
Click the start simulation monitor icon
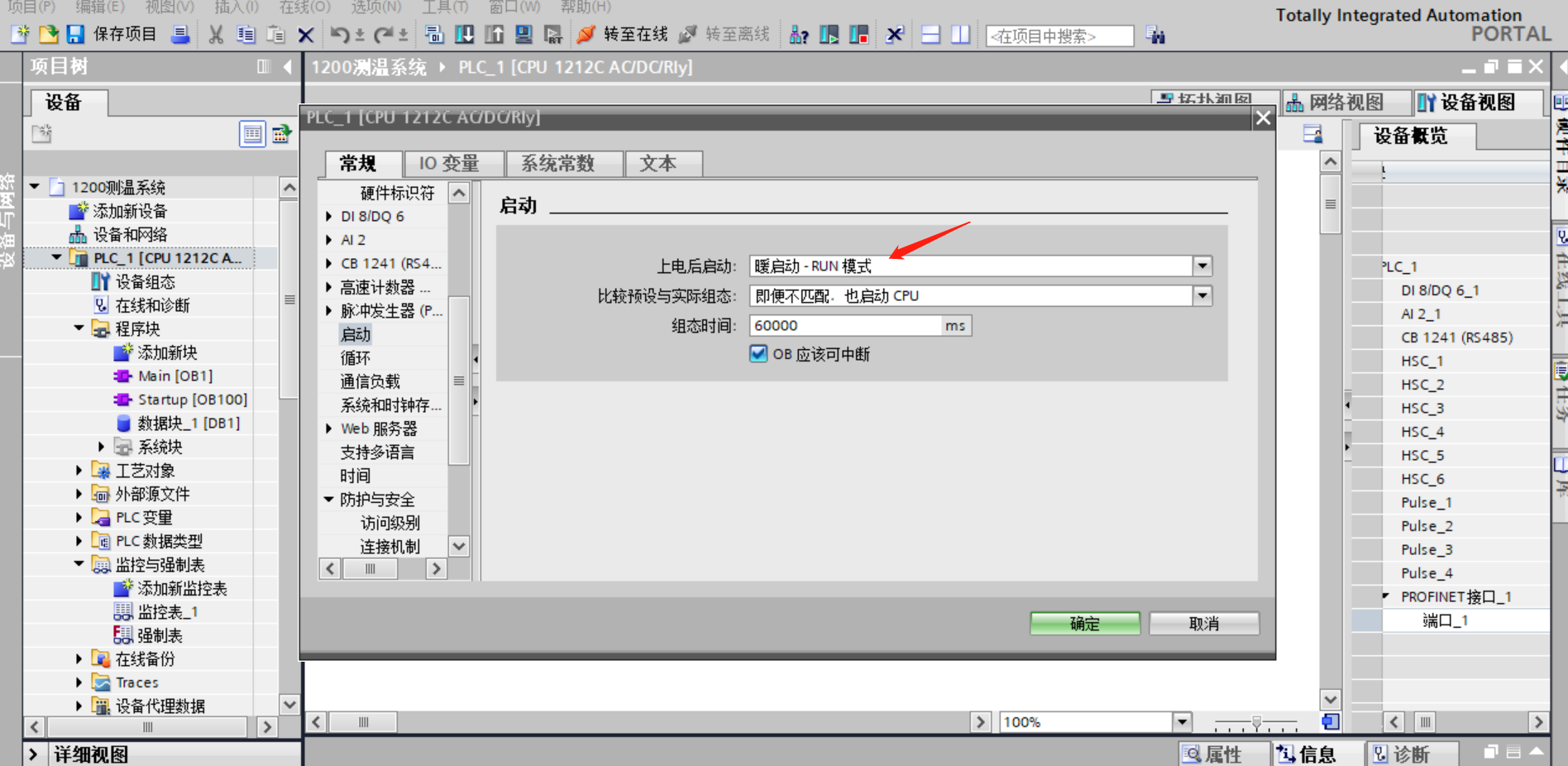pyautogui.click(x=523, y=34)
